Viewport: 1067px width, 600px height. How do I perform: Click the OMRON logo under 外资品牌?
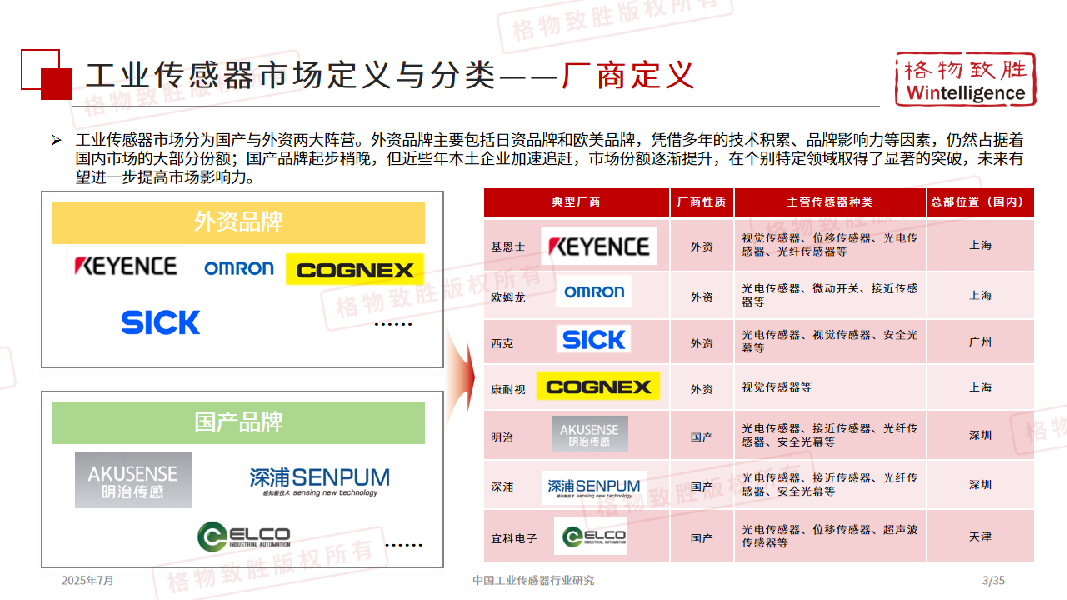pos(239,268)
